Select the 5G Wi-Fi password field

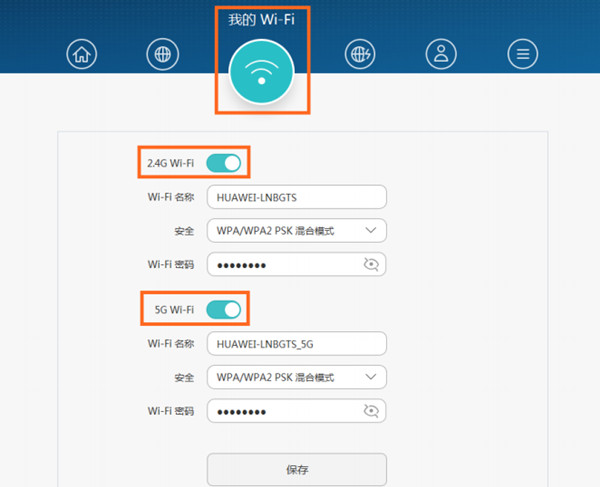coord(285,411)
